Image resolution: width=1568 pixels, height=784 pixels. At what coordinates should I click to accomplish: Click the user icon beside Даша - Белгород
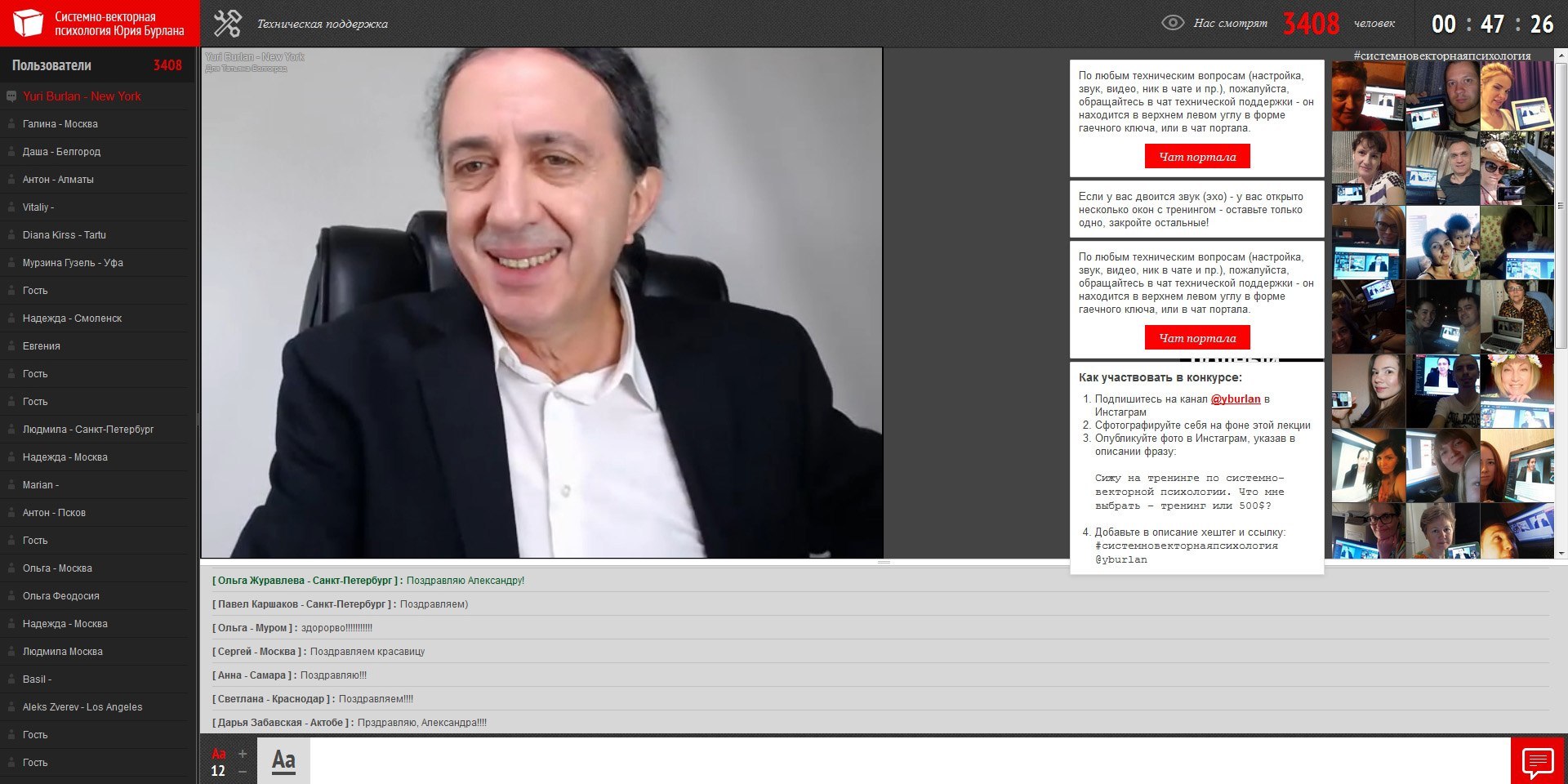pyautogui.click(x=11, y=152)
